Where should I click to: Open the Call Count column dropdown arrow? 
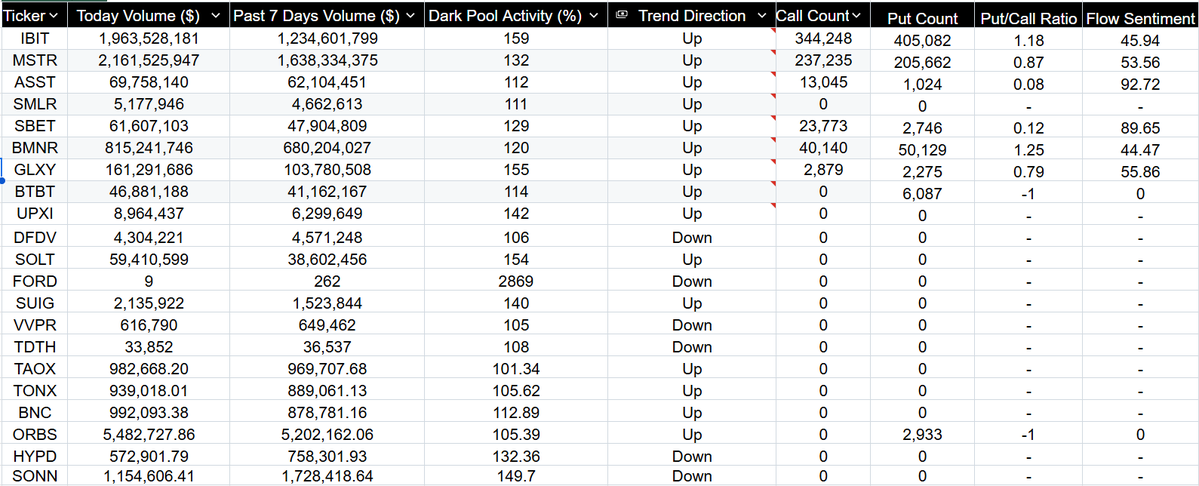pos(855,15)
